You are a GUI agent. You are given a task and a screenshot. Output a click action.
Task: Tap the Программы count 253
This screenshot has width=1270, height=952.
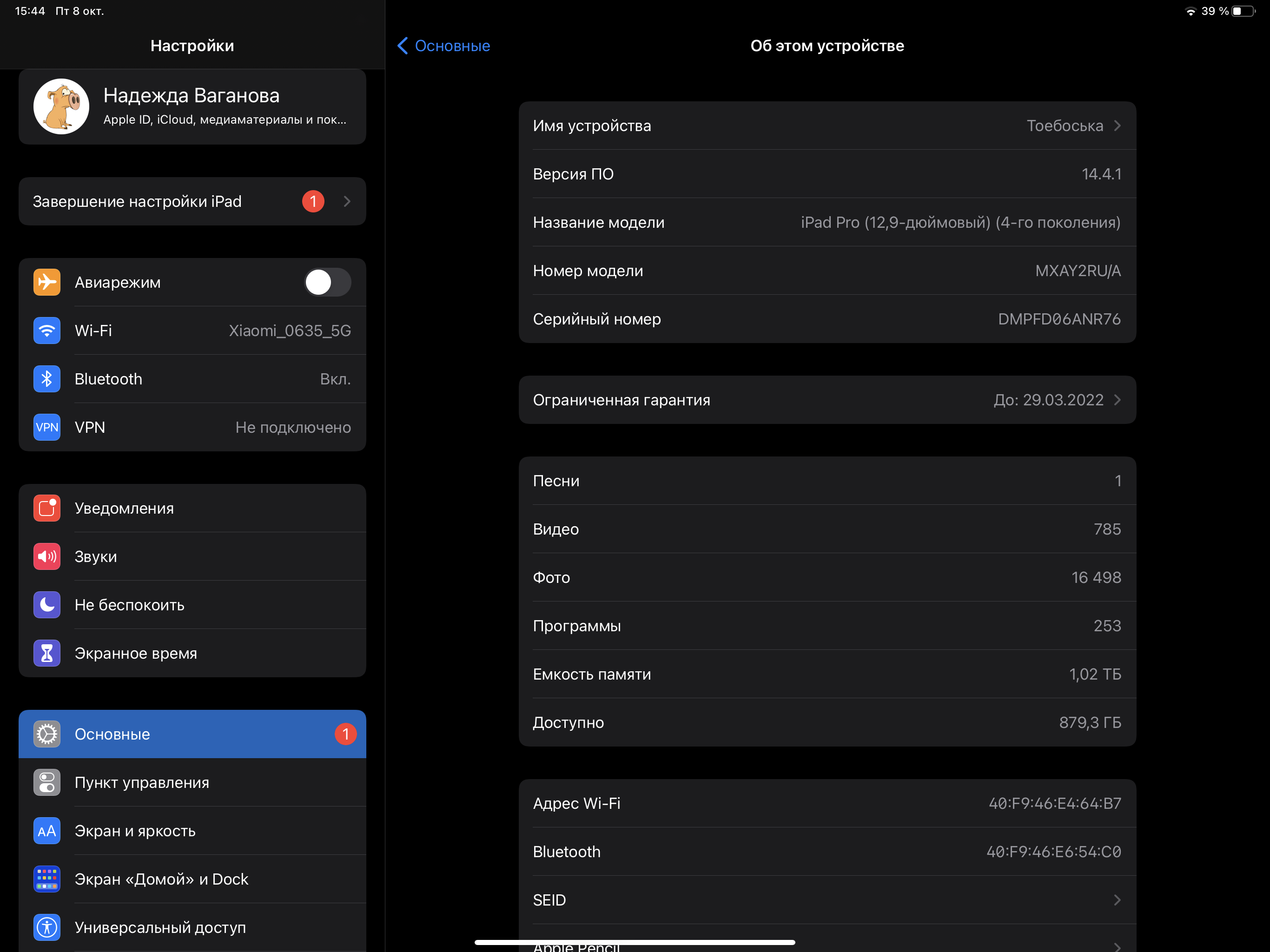[1107, 626]
